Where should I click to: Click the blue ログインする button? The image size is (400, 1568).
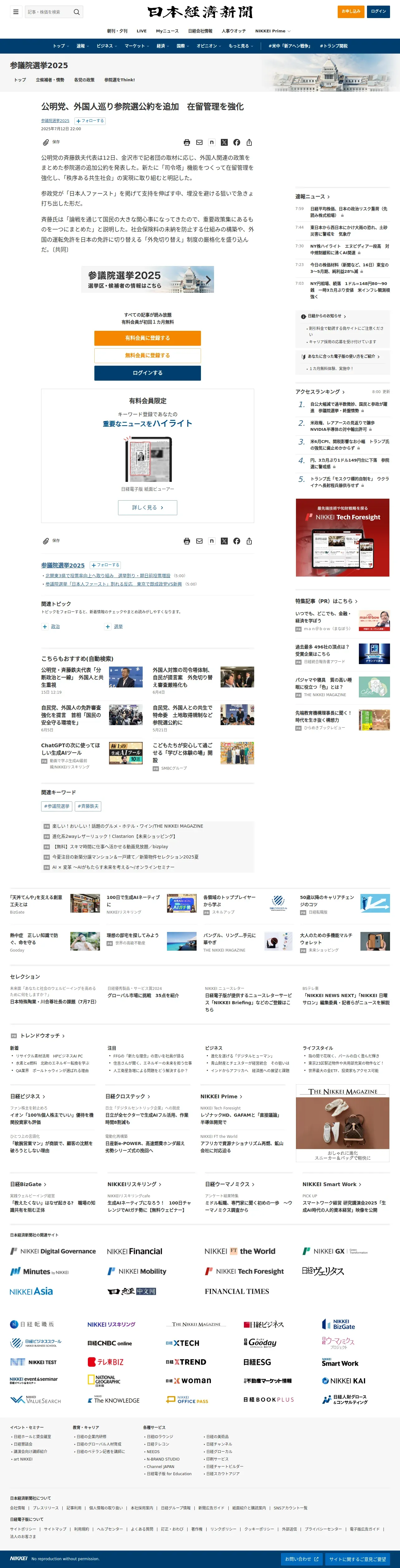[x=147, y=373]
